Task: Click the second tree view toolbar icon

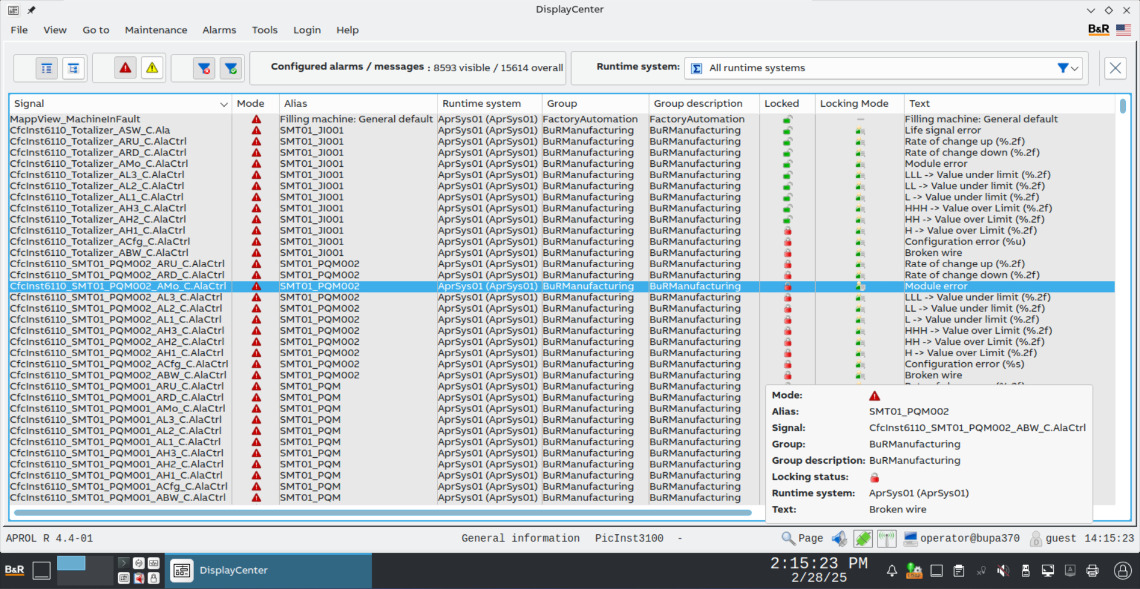Action: [73, 68]
